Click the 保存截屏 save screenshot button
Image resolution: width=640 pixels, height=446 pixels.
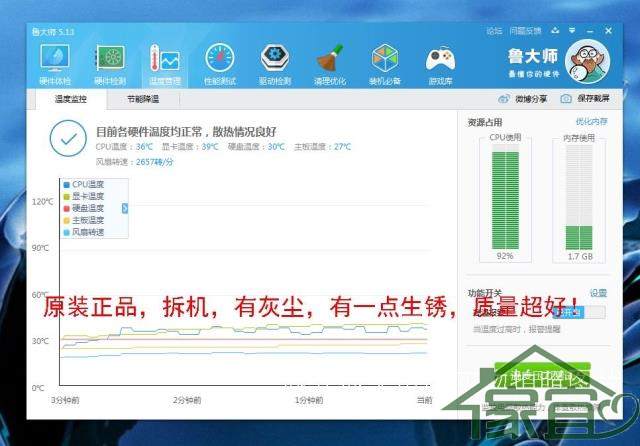coord(593,98)
